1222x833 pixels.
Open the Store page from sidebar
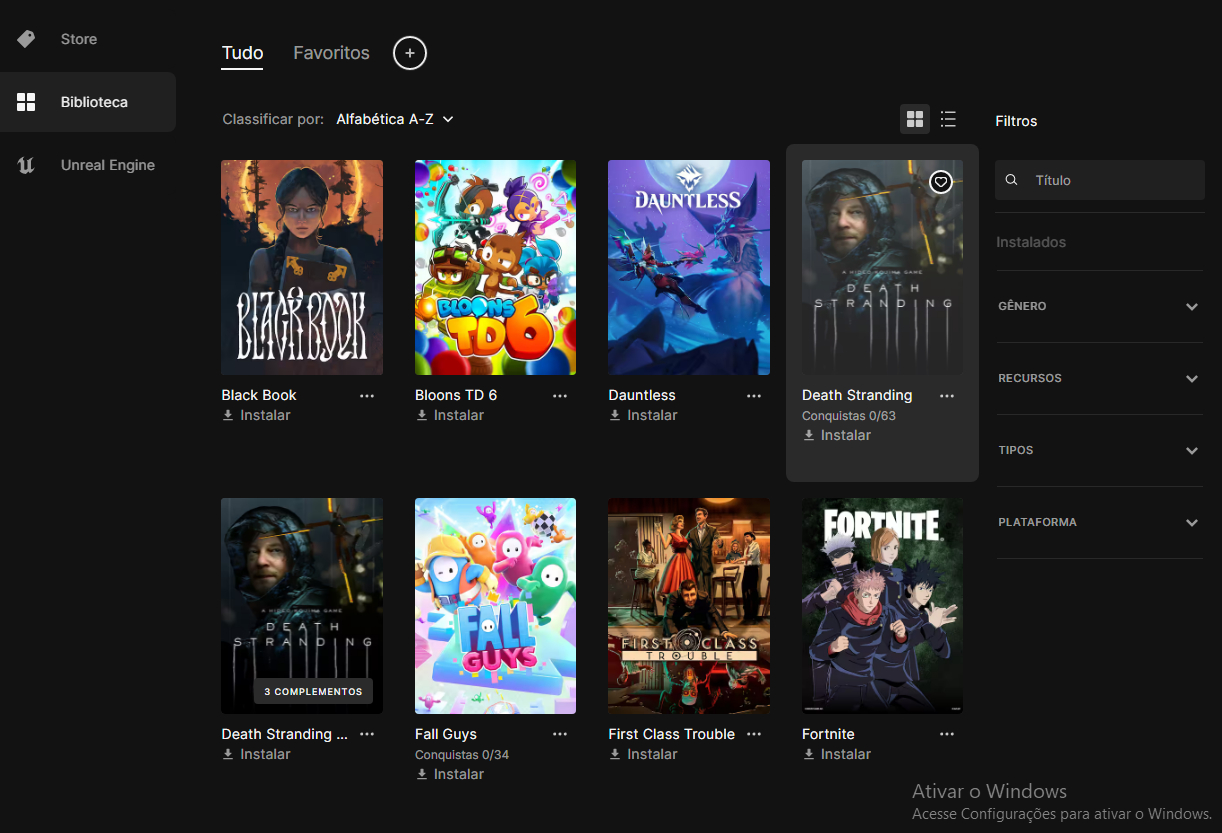coord(78,39)
